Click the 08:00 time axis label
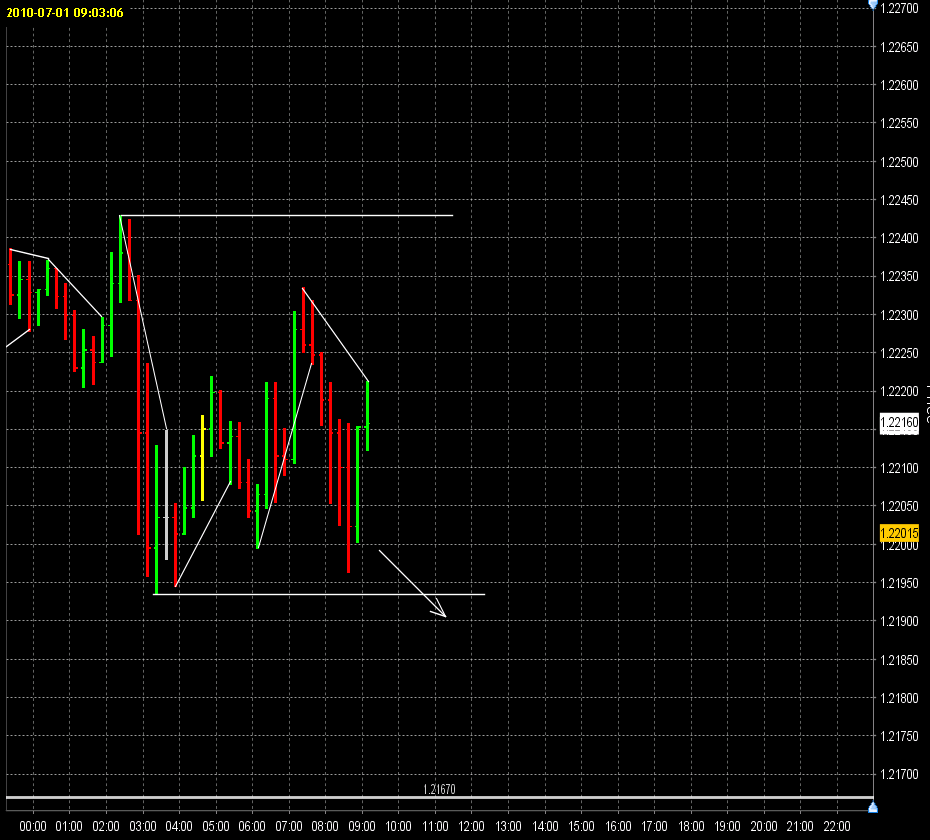The width and height of the screenshot is (930, 840). point(325,826)
